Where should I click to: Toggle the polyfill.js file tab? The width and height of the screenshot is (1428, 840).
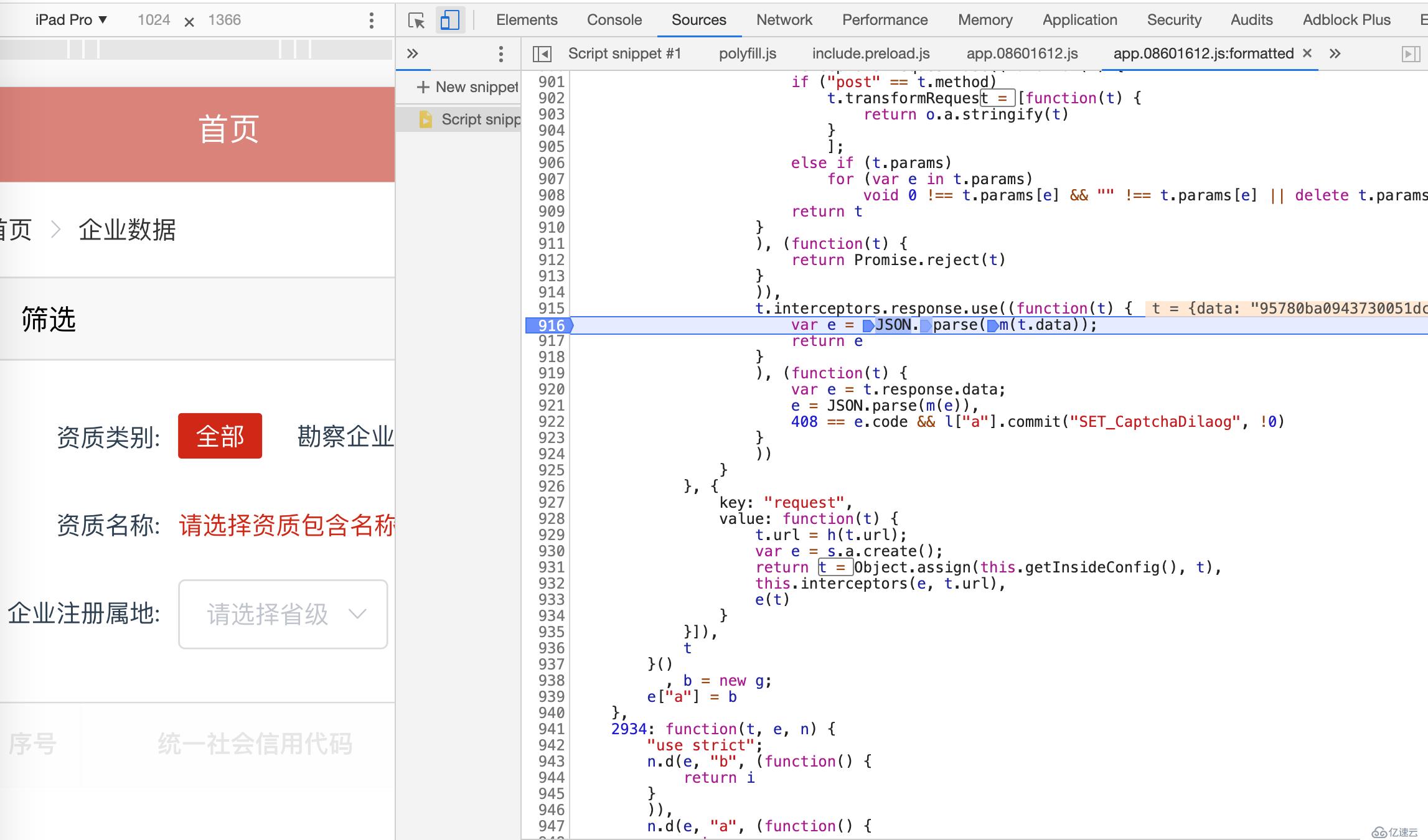tap(747, 53)
